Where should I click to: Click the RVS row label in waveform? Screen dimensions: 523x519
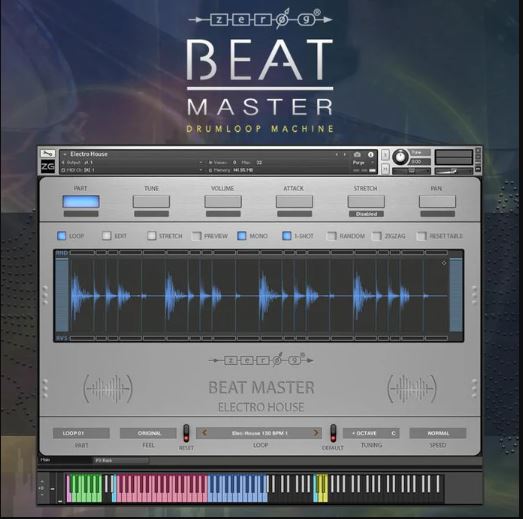[62, 338]
